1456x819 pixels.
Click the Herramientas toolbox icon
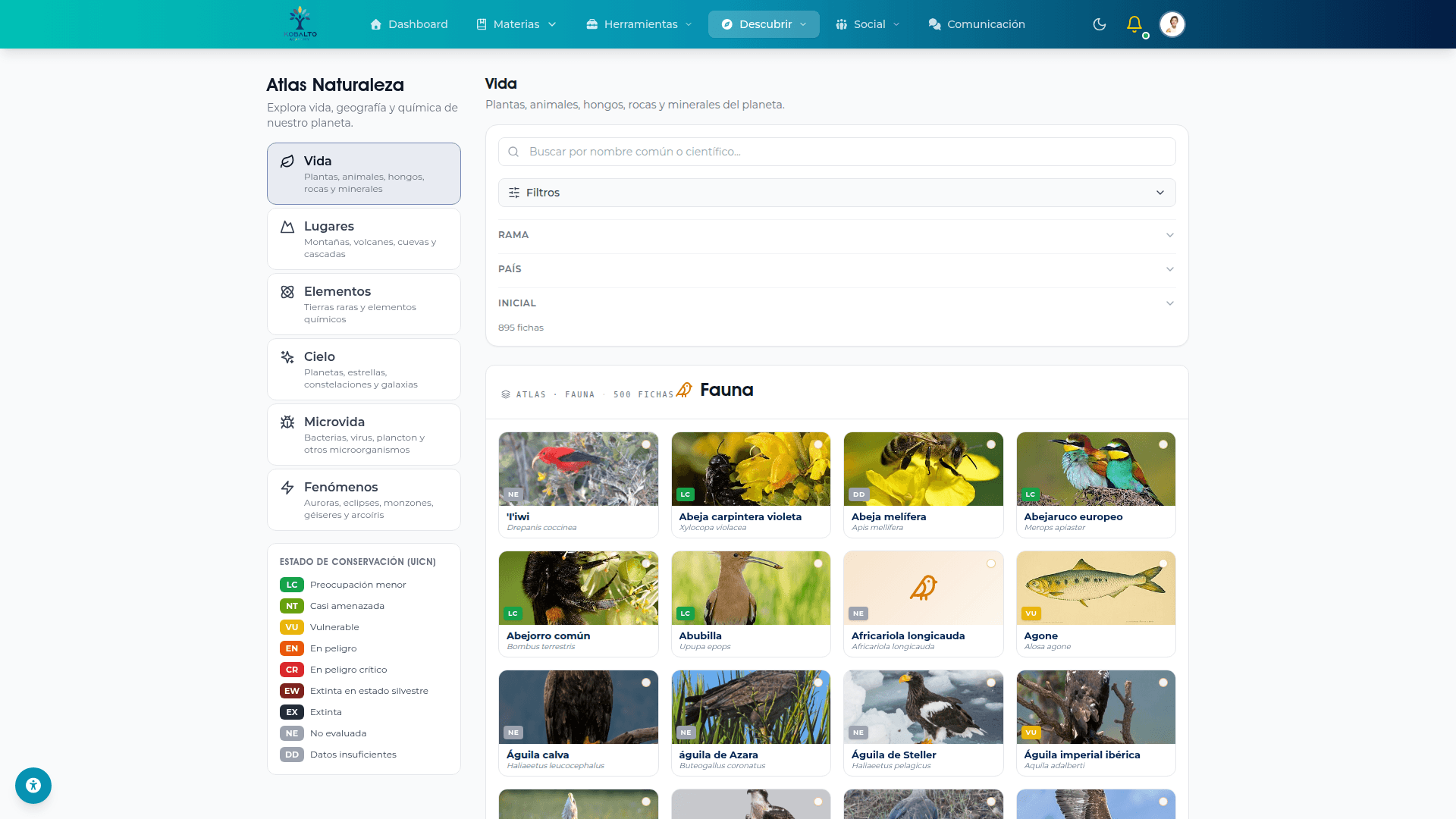tap(591, 24)
